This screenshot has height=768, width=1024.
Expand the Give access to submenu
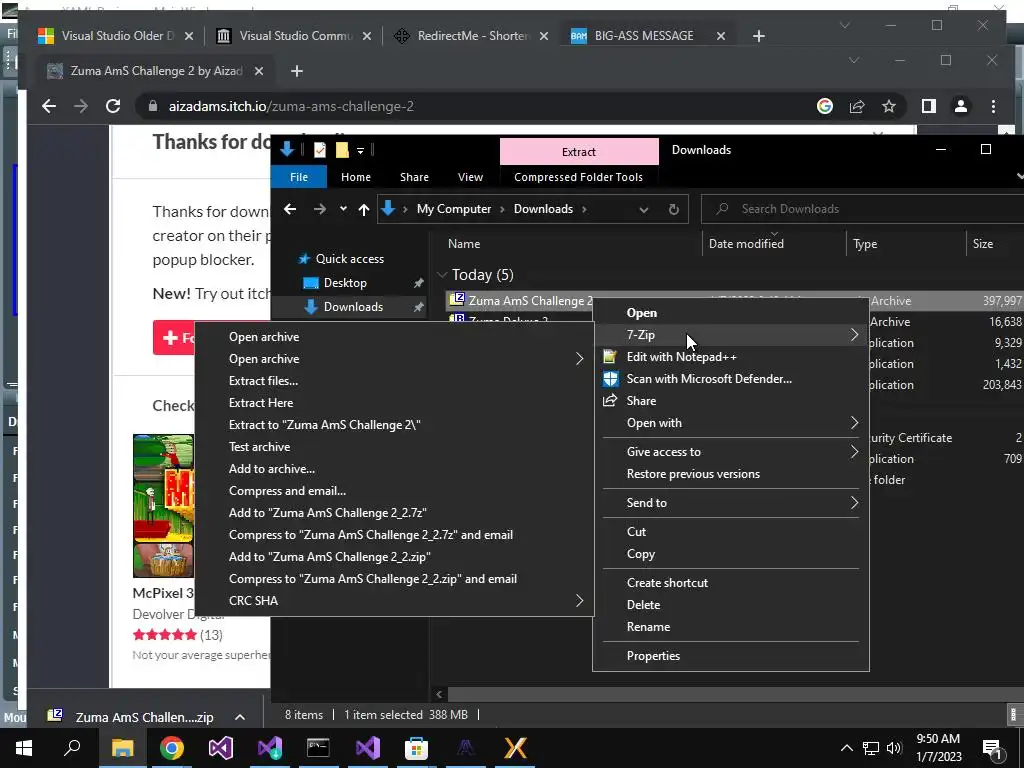(x=731, y=452)
